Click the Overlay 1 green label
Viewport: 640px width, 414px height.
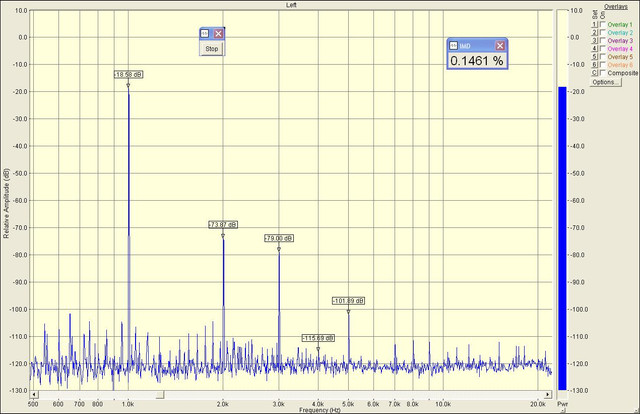click(620, 24)
